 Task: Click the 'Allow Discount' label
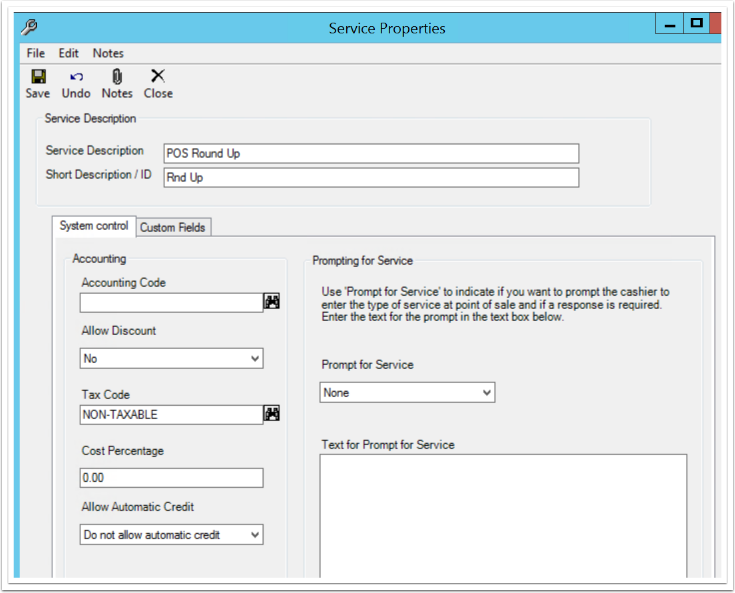119,330
